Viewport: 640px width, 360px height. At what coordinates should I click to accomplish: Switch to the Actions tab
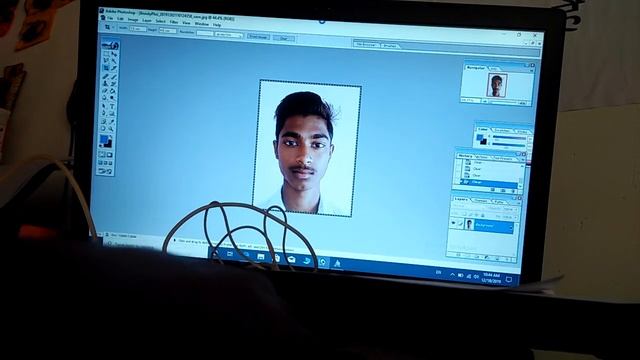coord(482,157)
